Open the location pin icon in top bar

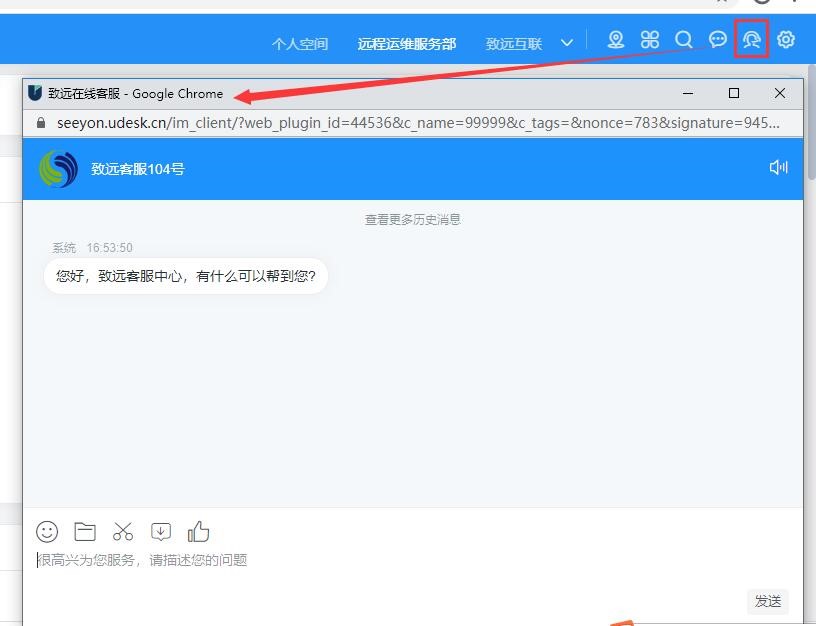pos(616,40)
